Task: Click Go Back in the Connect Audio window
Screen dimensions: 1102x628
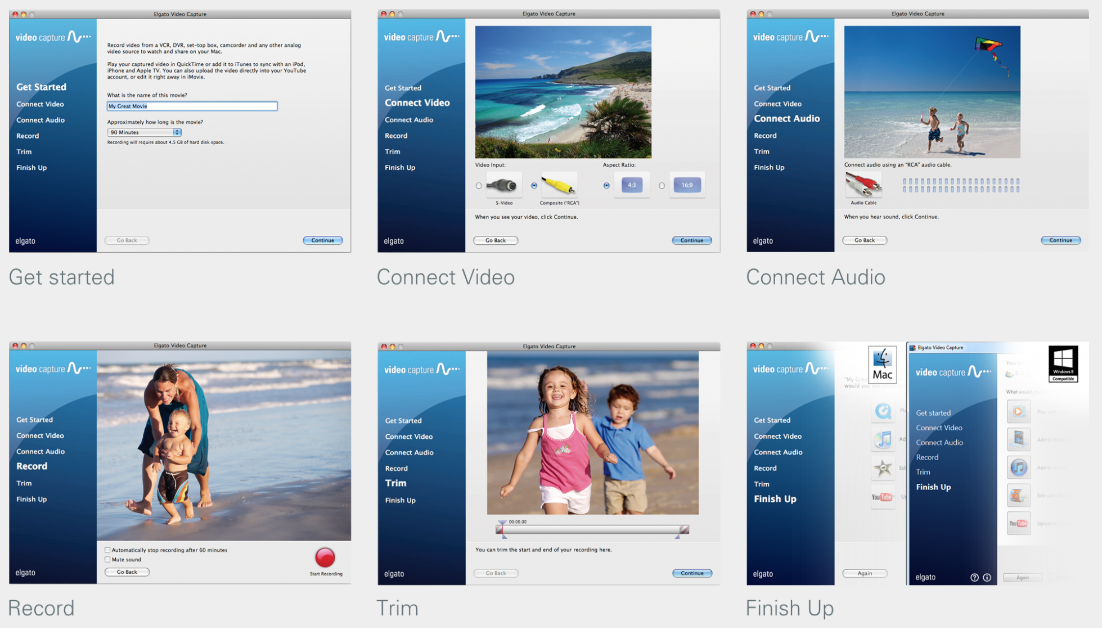Action: coord(864,240)
